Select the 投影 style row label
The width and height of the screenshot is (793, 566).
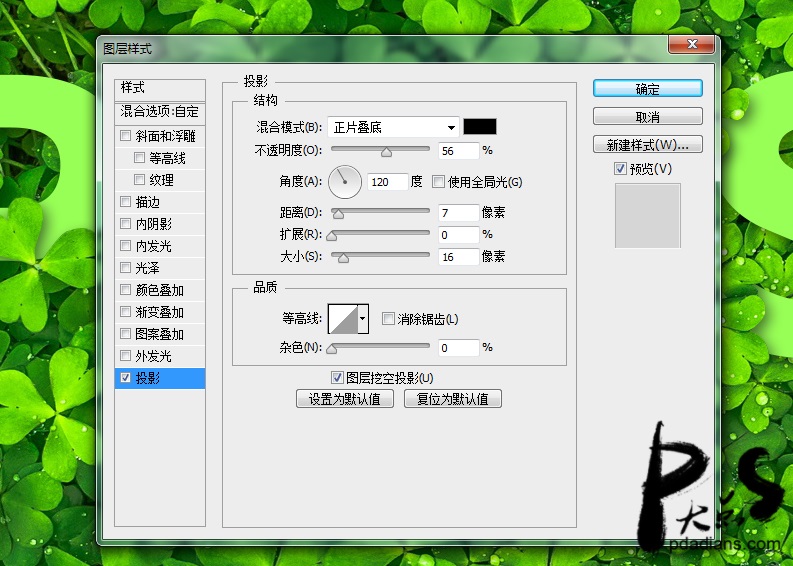pyautogui.click(x=147, y=378)
